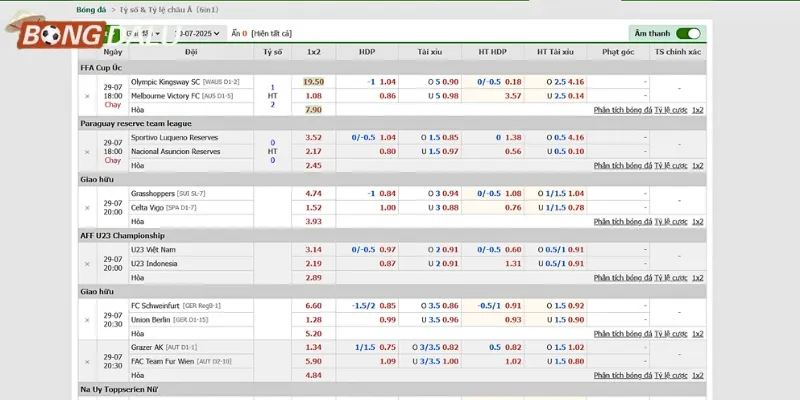Open the date dropdown showing 07-2025
The image size is (800, 400).
tap(198, 34)
